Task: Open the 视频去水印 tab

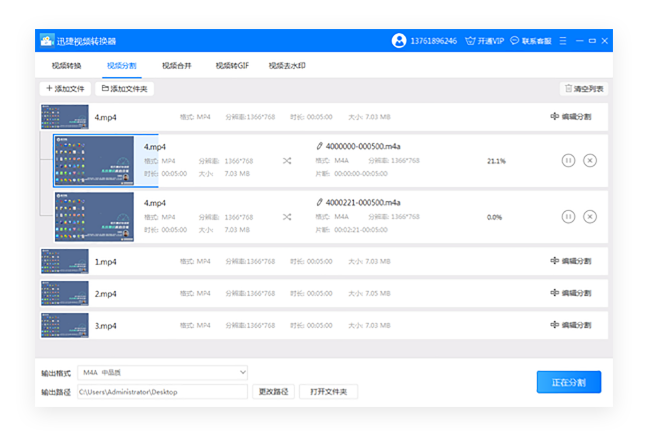Action: tap(287, 65)
